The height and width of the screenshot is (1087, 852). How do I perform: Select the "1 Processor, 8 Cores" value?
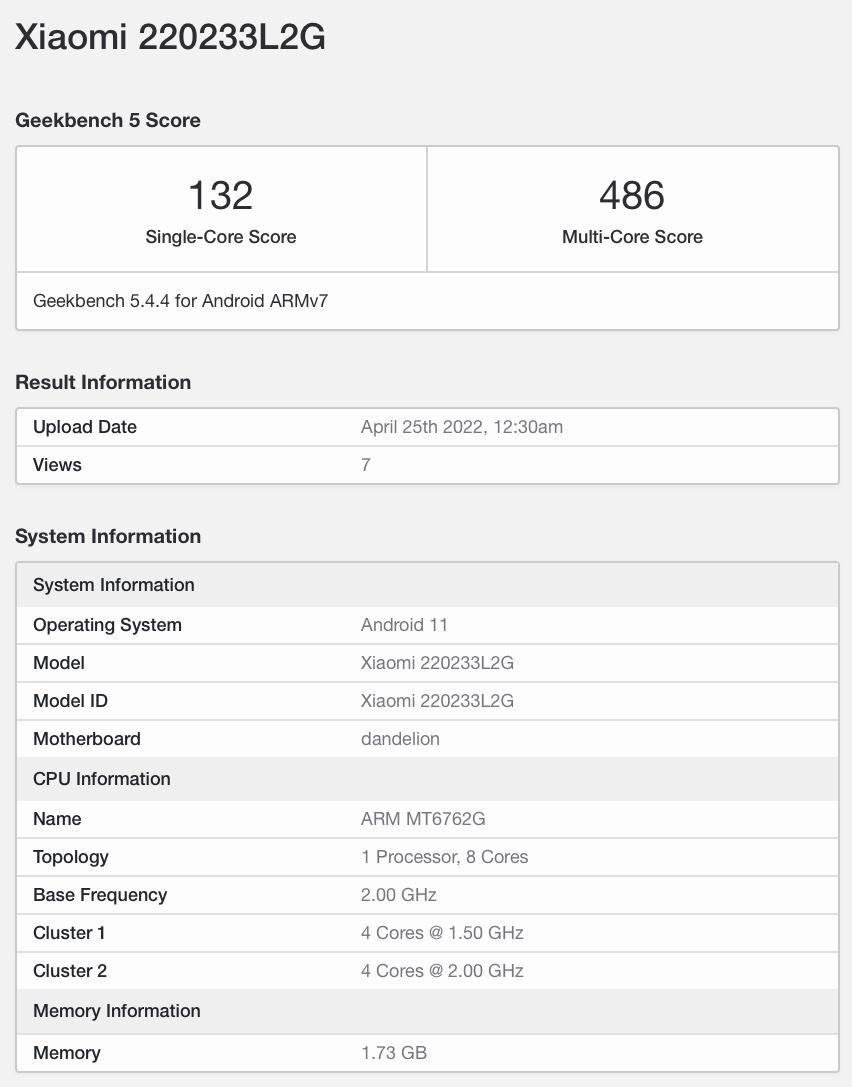tap(444, 857)
